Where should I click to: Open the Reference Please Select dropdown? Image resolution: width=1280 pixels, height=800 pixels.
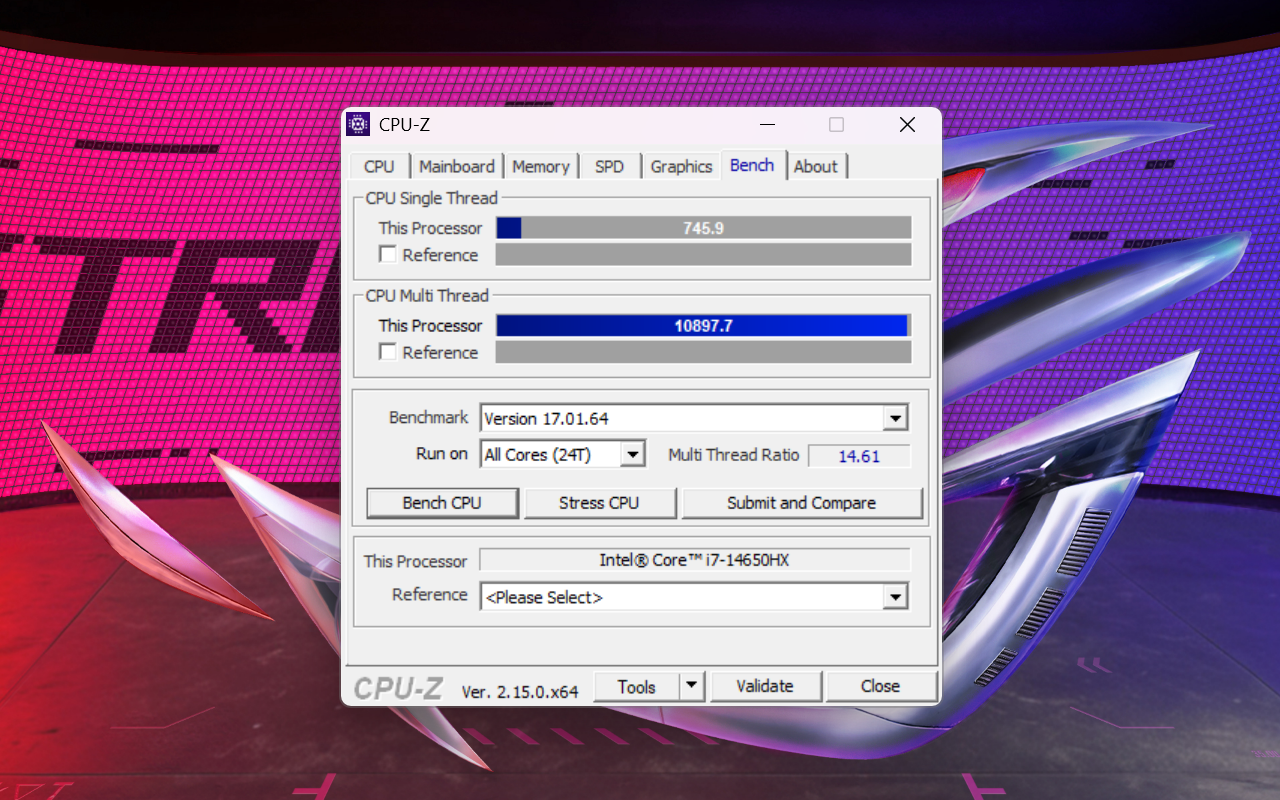click(694, 597)
